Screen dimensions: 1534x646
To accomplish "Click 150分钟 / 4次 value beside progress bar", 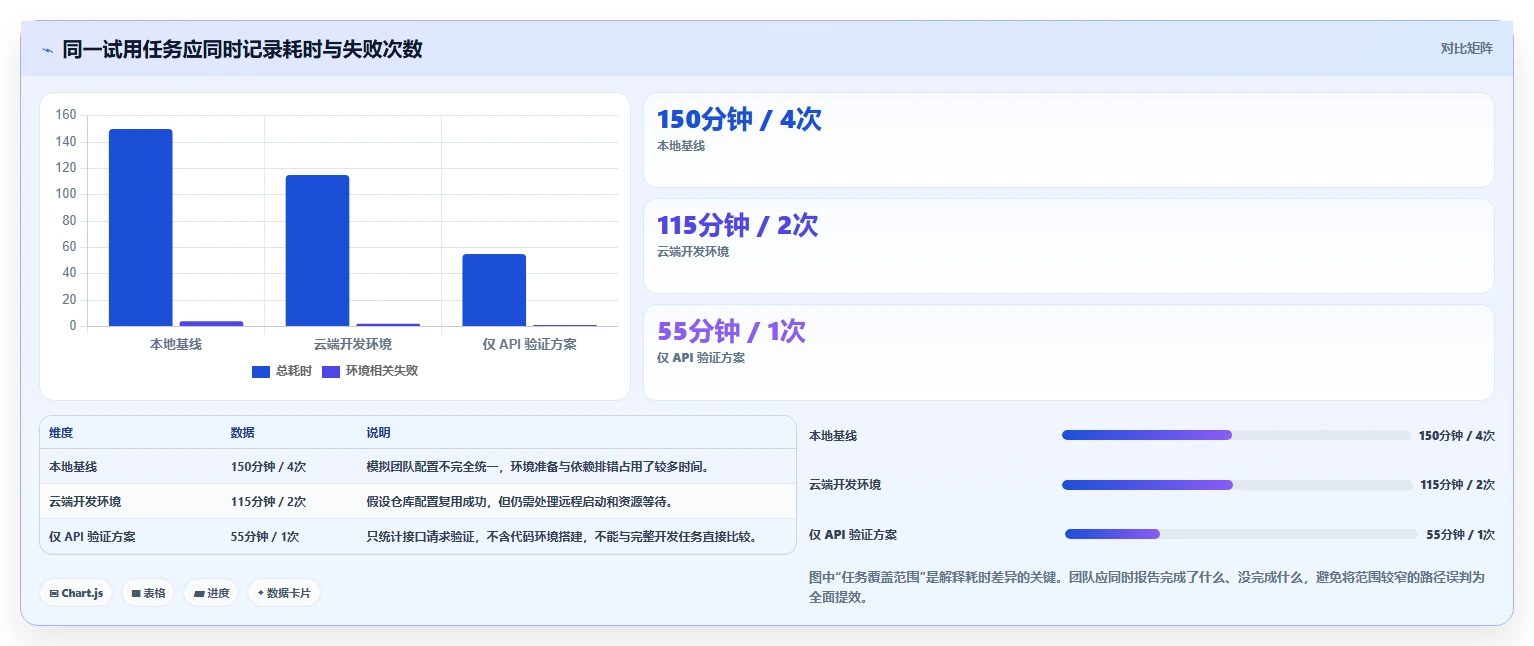I will pos(1457,436).
